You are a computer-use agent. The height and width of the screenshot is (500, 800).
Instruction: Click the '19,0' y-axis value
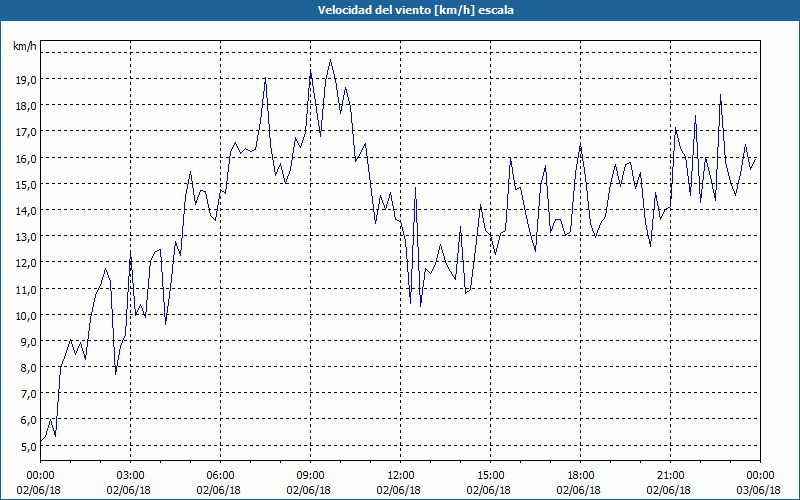(x=26, y=80)
